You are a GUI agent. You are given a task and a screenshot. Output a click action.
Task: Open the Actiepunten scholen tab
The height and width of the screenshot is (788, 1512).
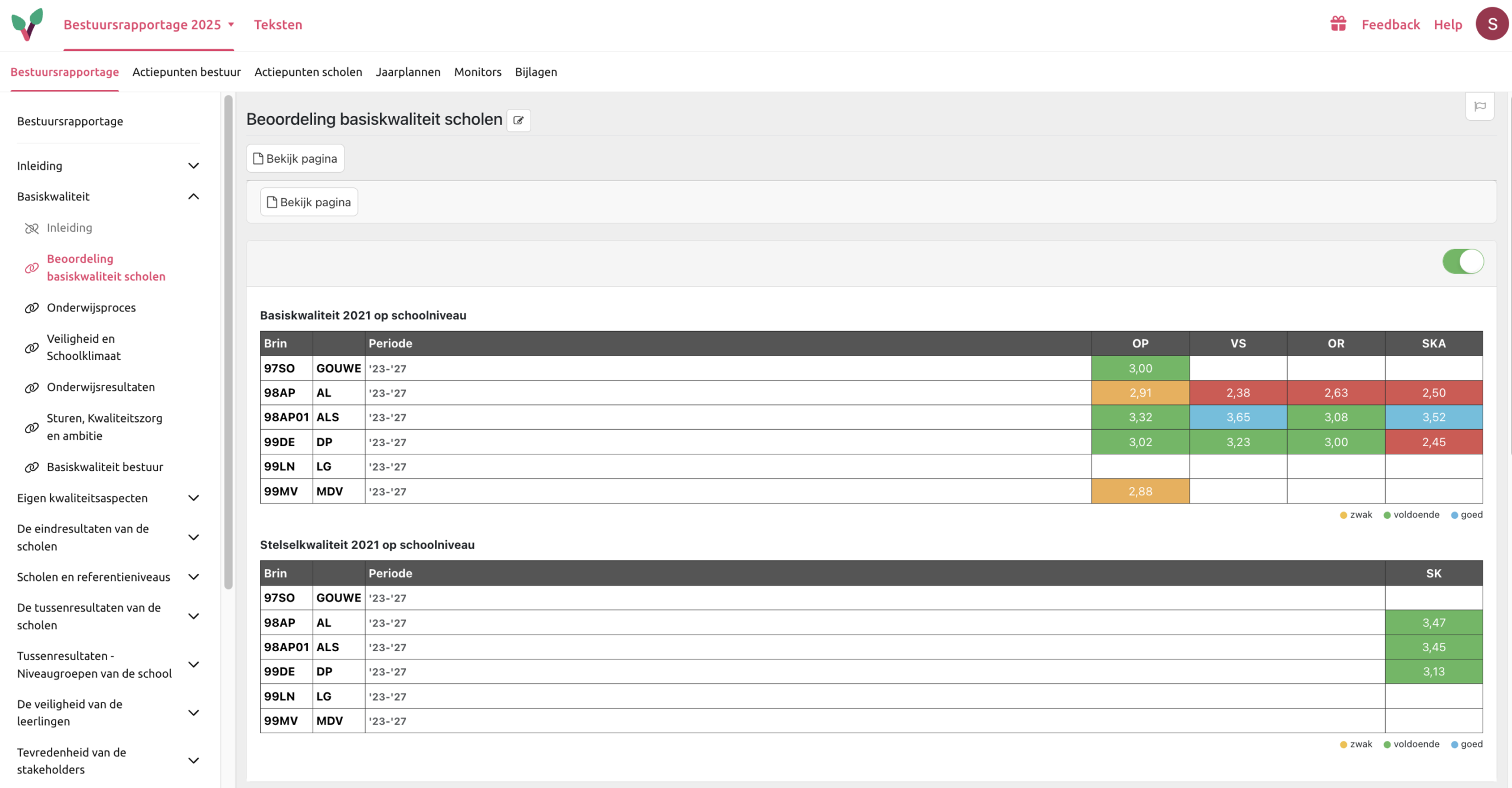pyautogui.click(x=308, y=72)
